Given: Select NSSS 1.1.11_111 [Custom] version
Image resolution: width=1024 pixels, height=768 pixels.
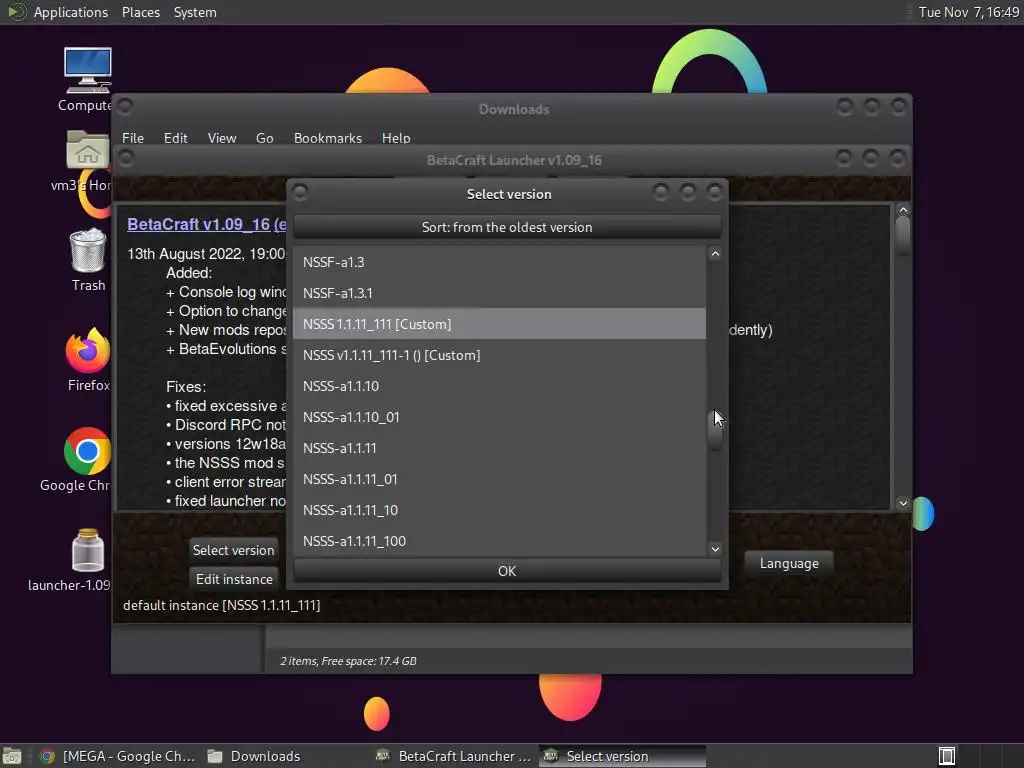Looking at the screenshot, I should tap(499, 324).
